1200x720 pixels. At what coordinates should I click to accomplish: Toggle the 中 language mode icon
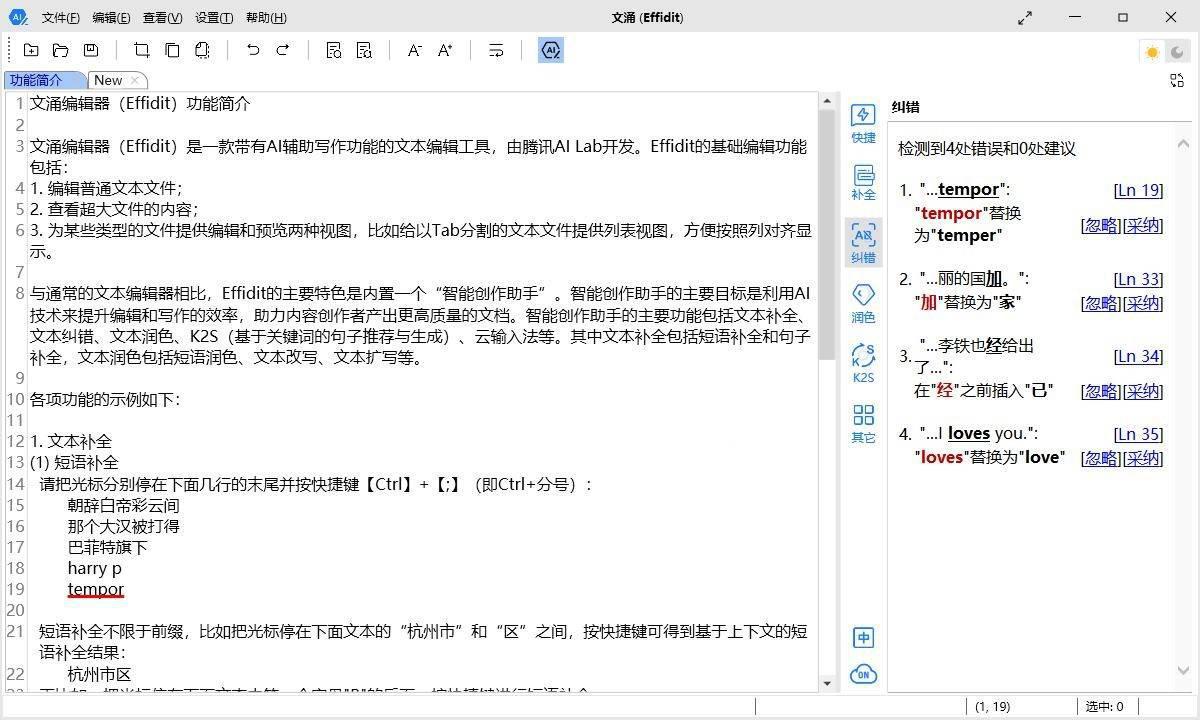(863, 637)
